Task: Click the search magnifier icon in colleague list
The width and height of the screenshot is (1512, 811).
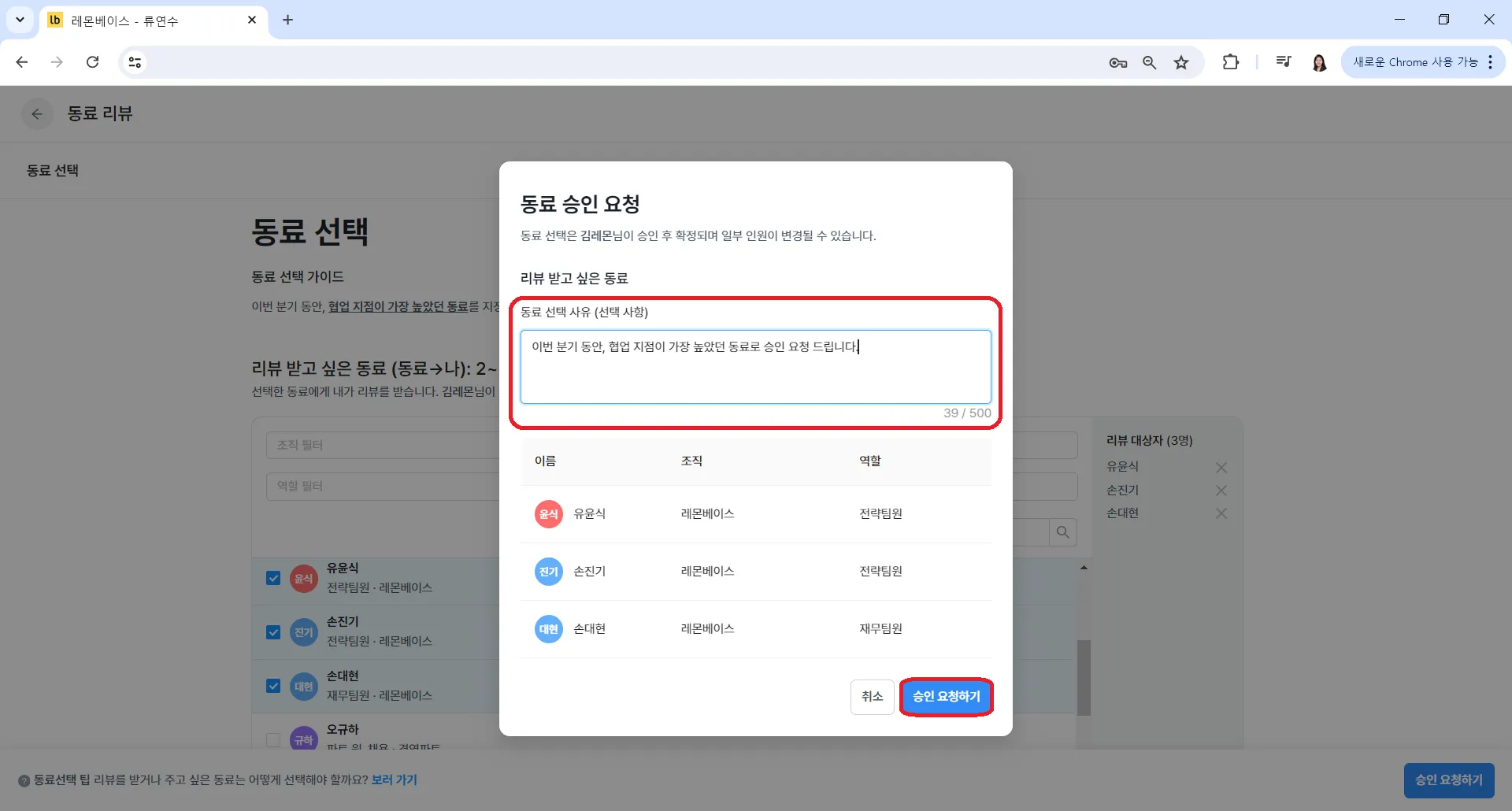Action: tap(1062, 532)
